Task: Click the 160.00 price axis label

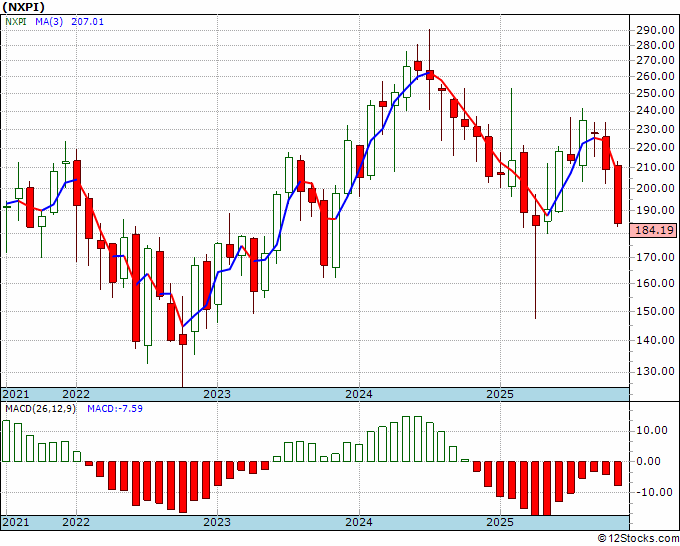Action: (x=655, y=283)
